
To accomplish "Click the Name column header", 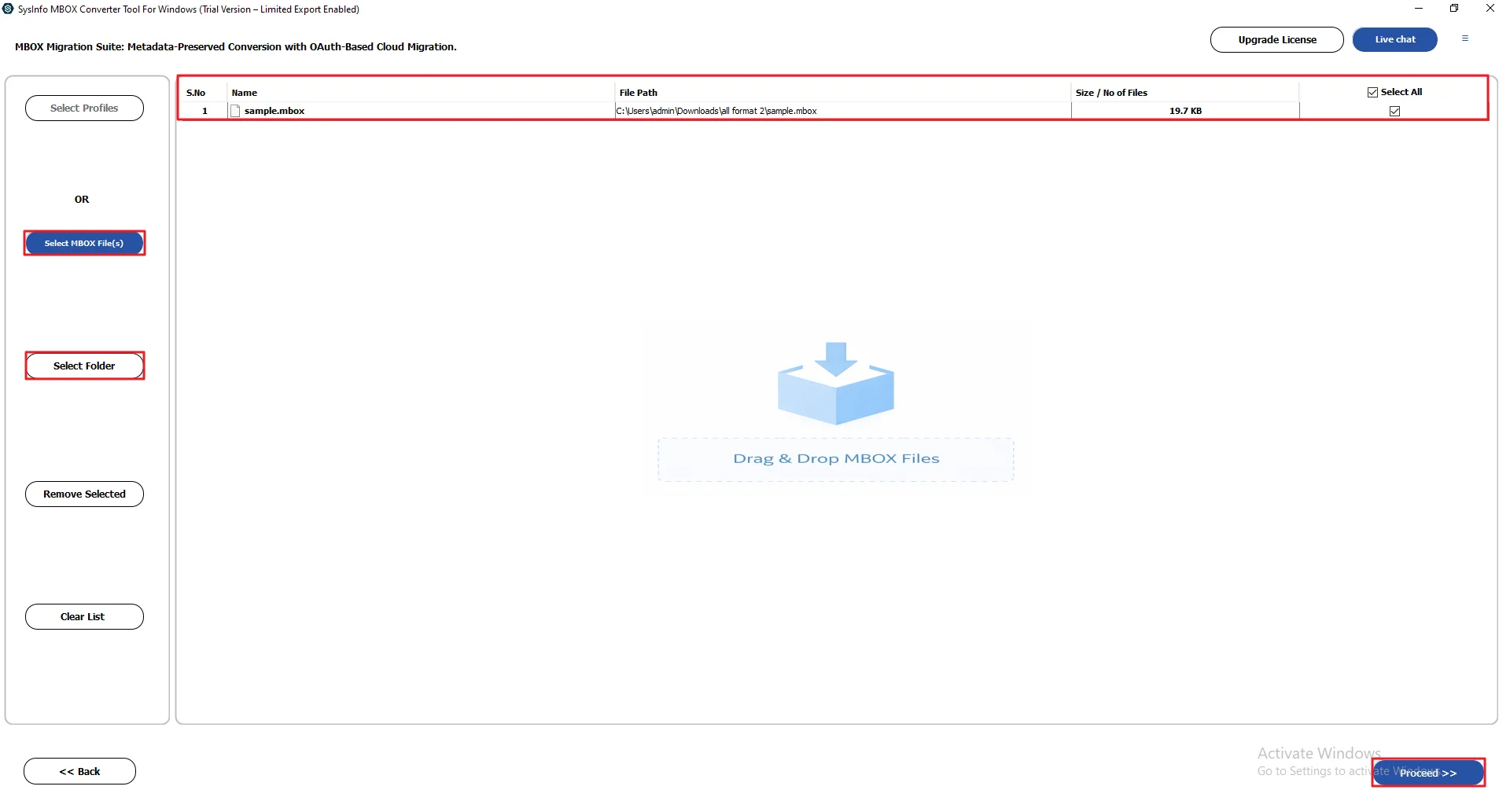I will (245, 92).
